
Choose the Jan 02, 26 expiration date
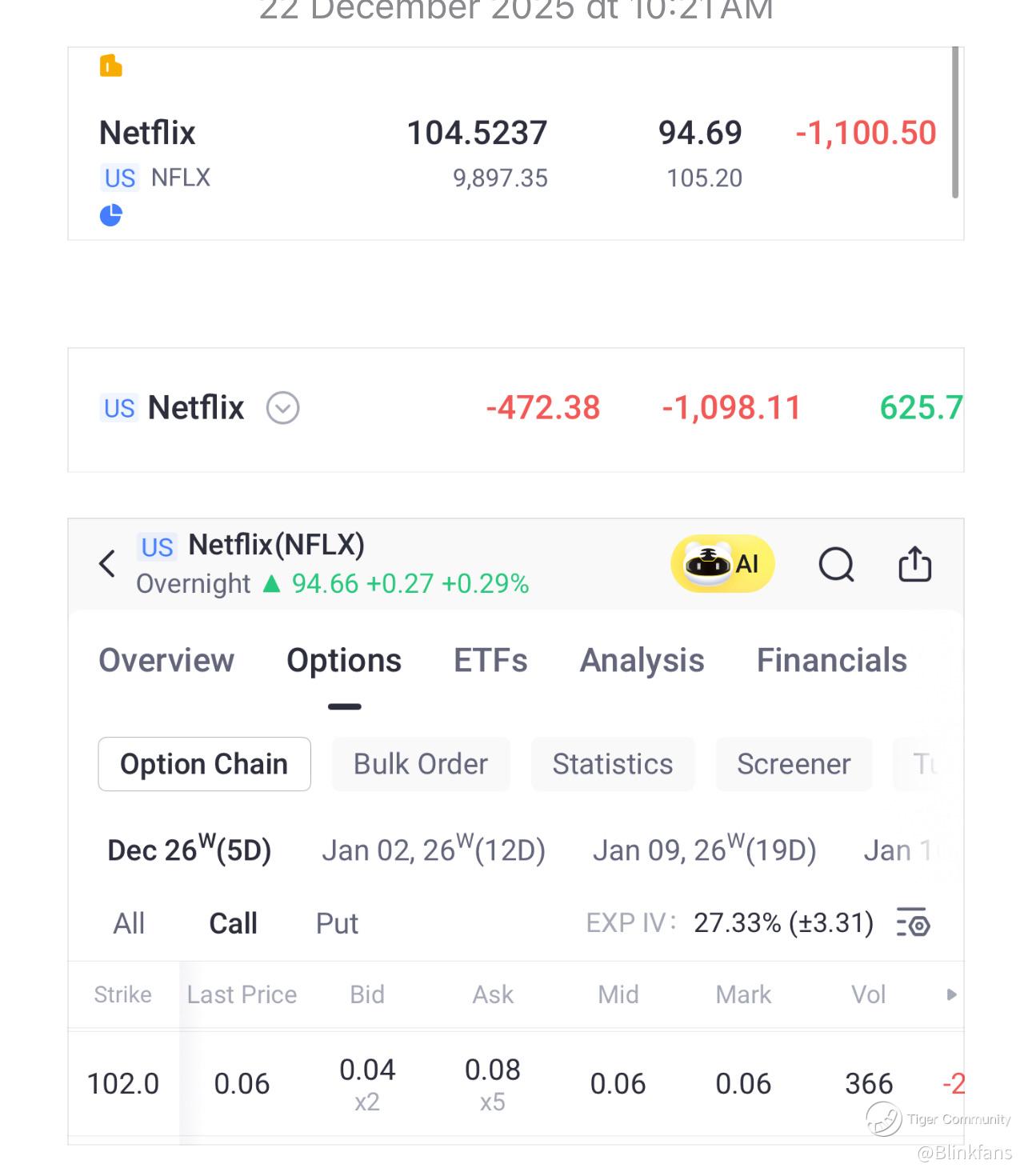pyautogui.click(x=434, y=850)
